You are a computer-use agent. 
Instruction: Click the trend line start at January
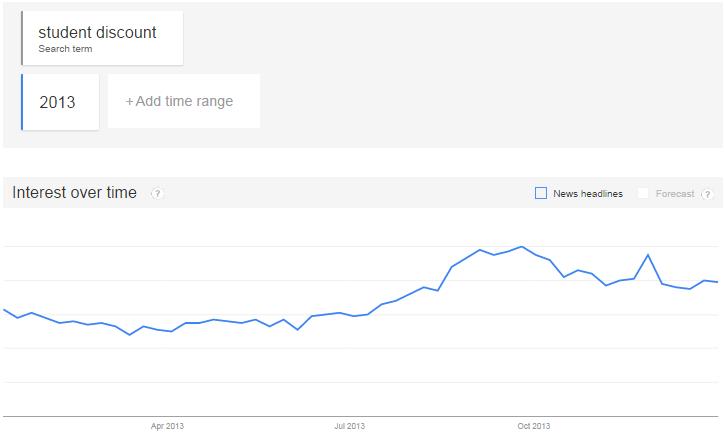pos(4,310)
